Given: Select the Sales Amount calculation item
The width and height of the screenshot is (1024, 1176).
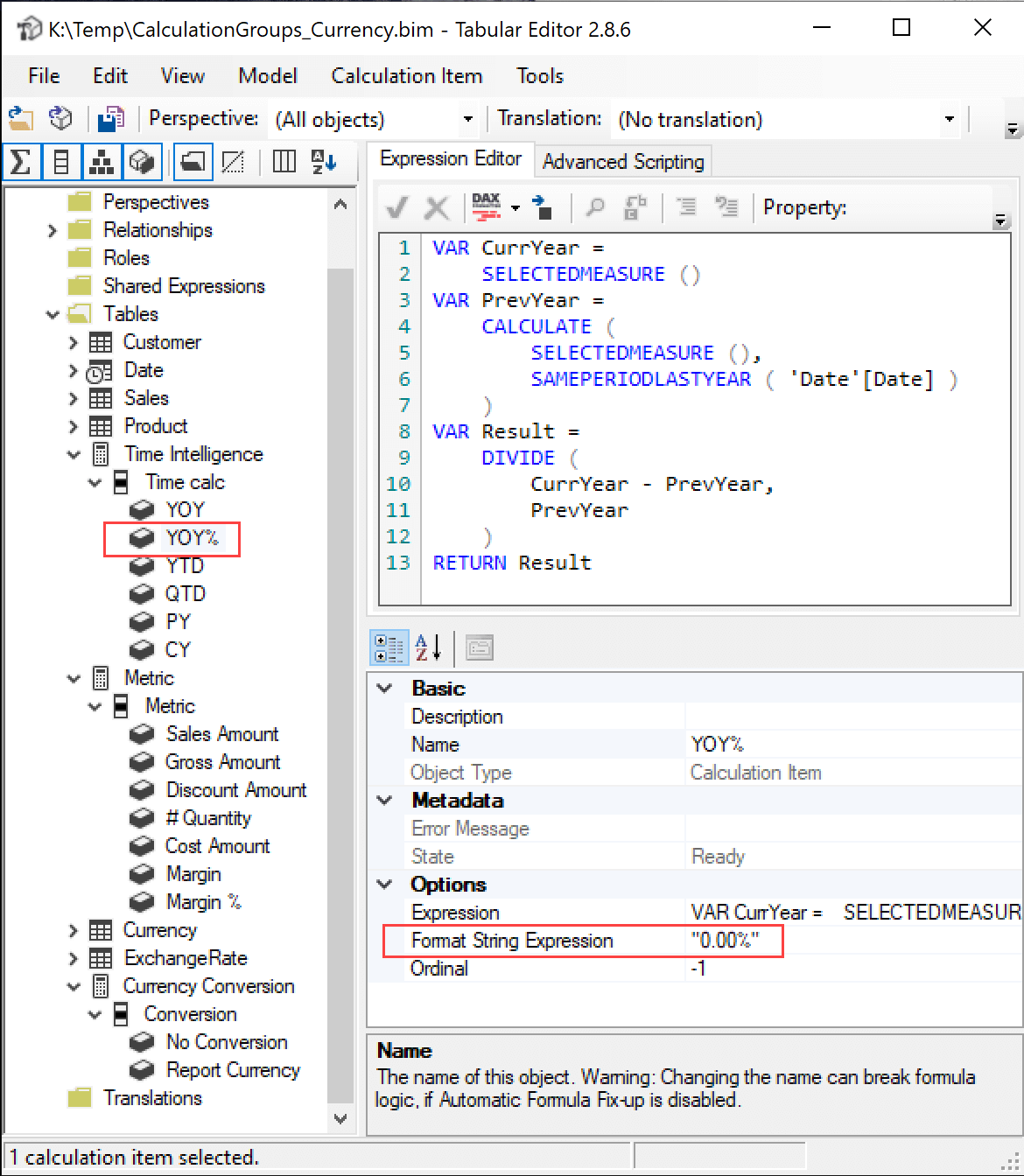Looking at the screenshot, I should pos(222,734).
